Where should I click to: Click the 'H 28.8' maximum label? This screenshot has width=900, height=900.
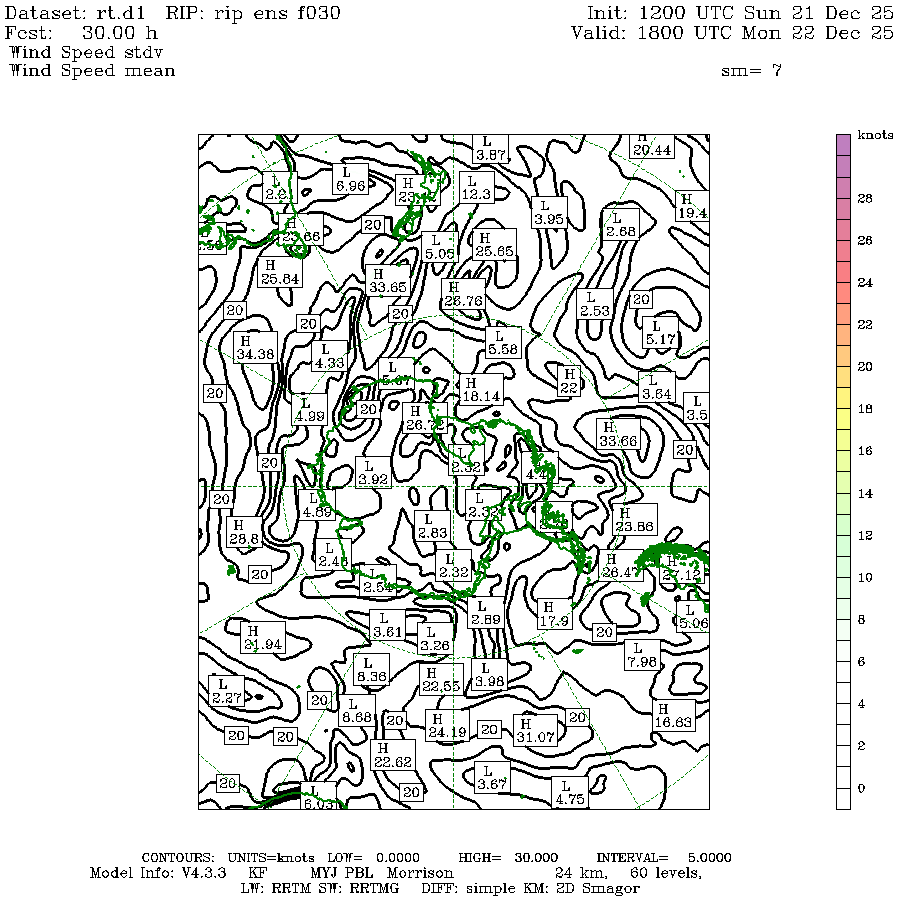point(244,532)
